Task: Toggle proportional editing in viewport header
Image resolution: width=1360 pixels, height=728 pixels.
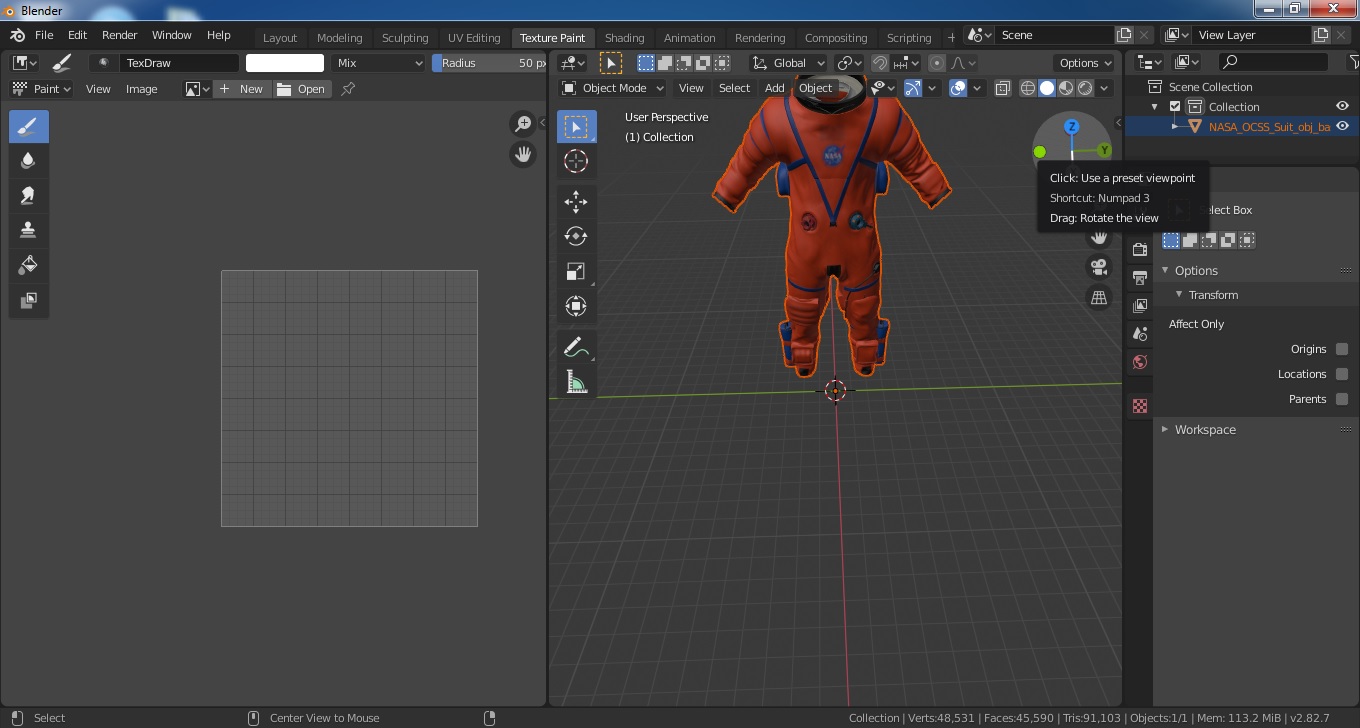Action: tap(936, 62)
